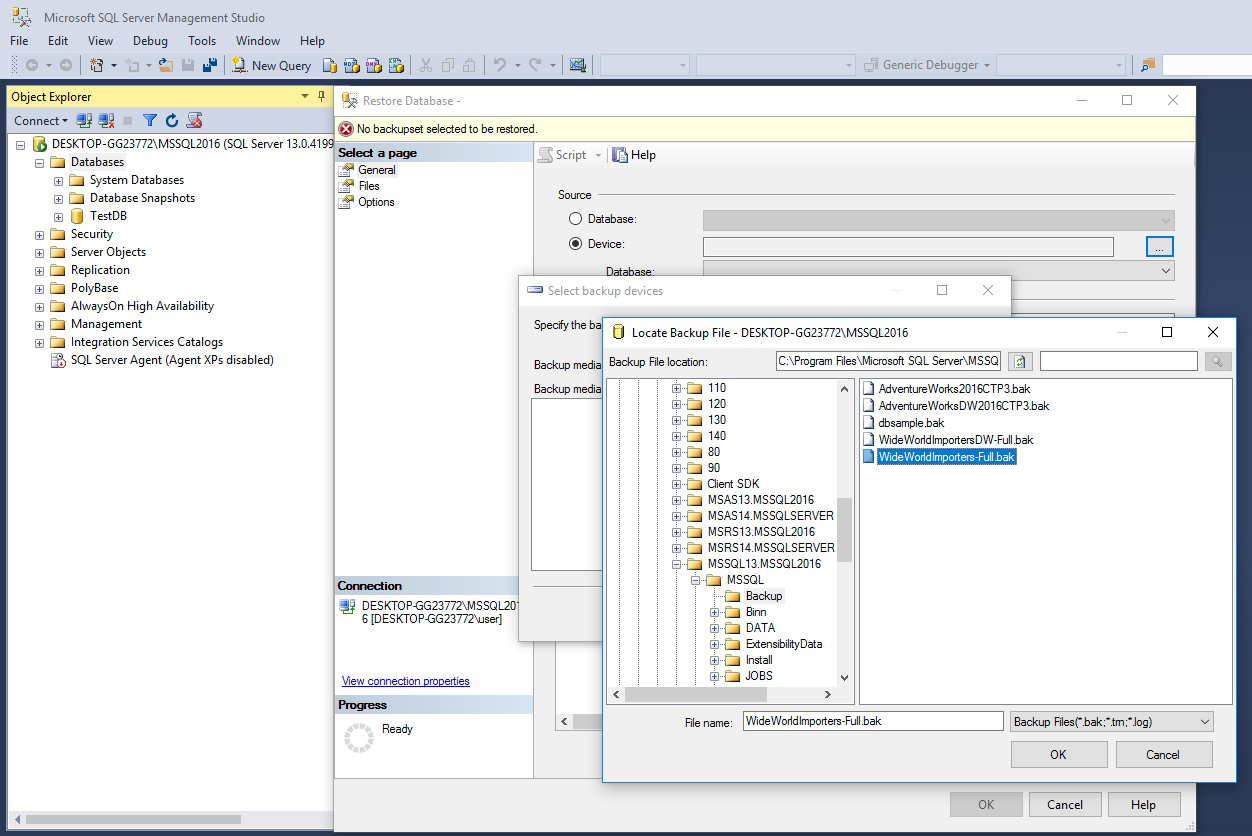
Task: Click the Analysis Services DMX Query icon
Action: click(x=374, y=65)
